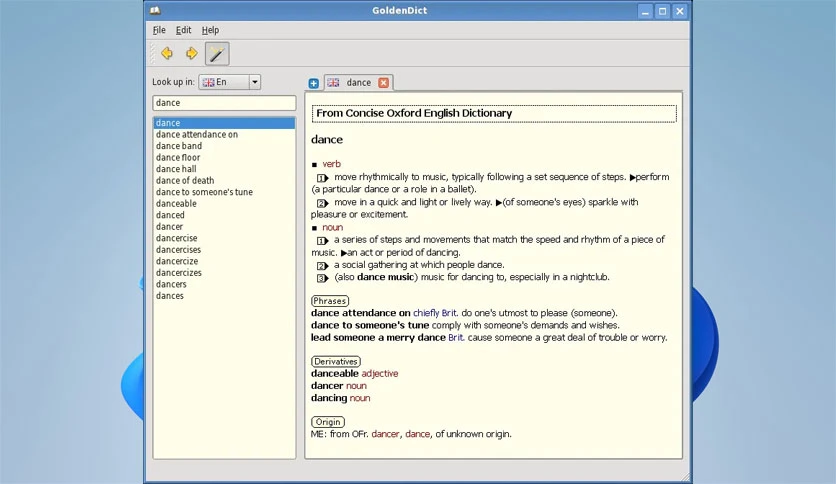This screenshot has width=836, height=484.
Task: Toggle the scan popup wand button
Action: tap(217, 53)
